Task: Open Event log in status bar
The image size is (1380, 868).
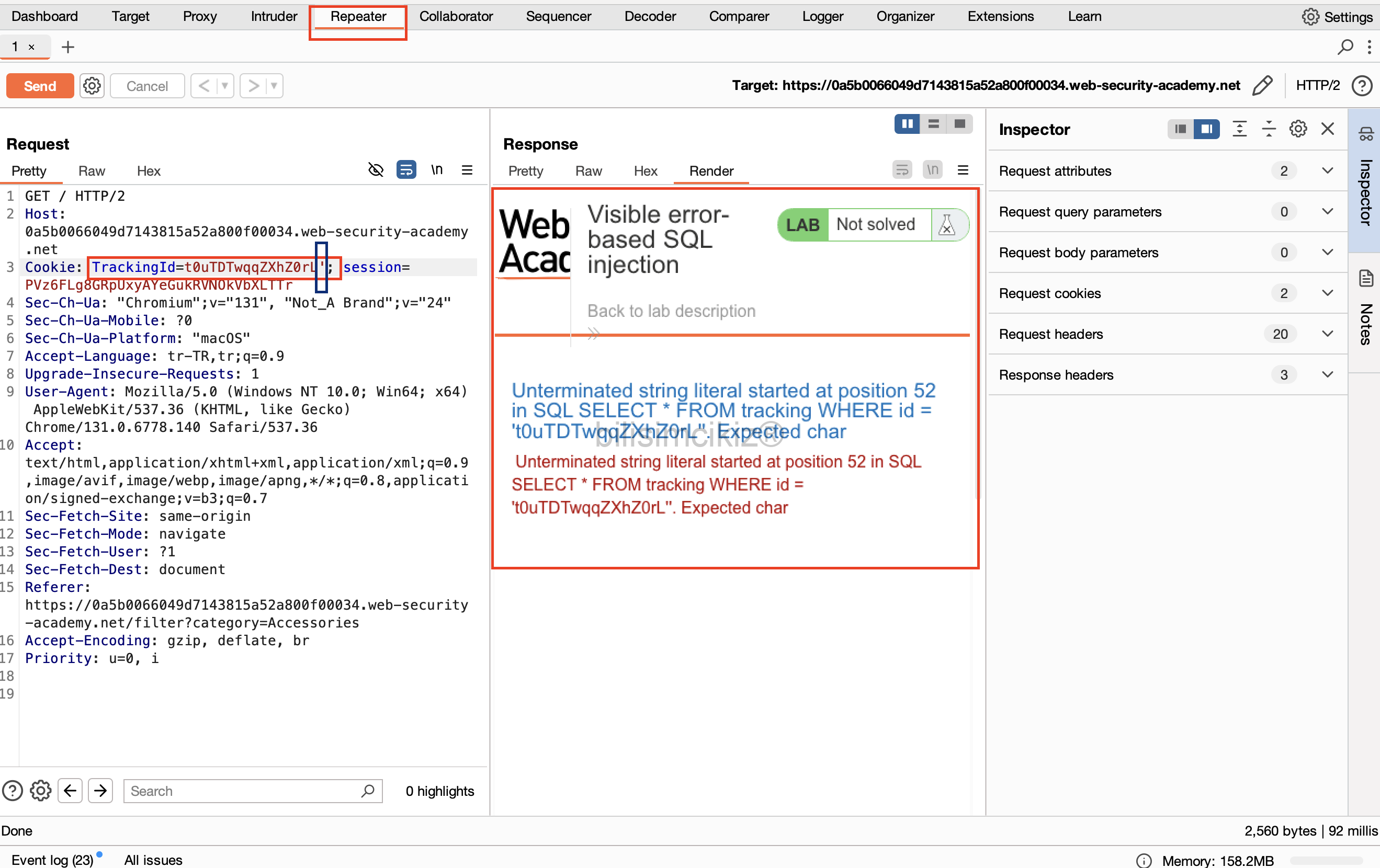Action: click(x=52, y=860)
